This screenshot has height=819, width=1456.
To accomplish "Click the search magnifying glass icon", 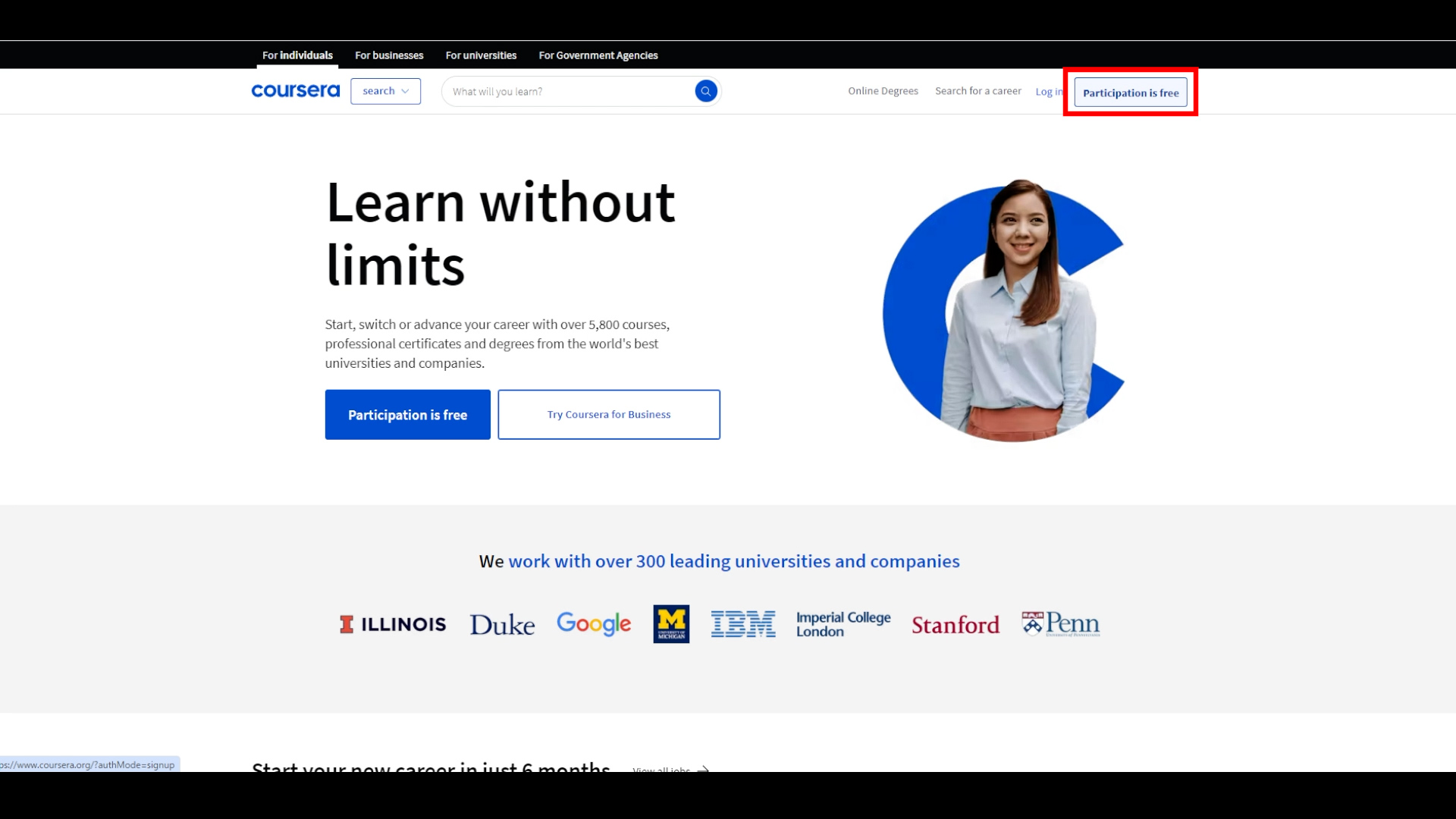I will pyautogui.click(x=705, y=91).
